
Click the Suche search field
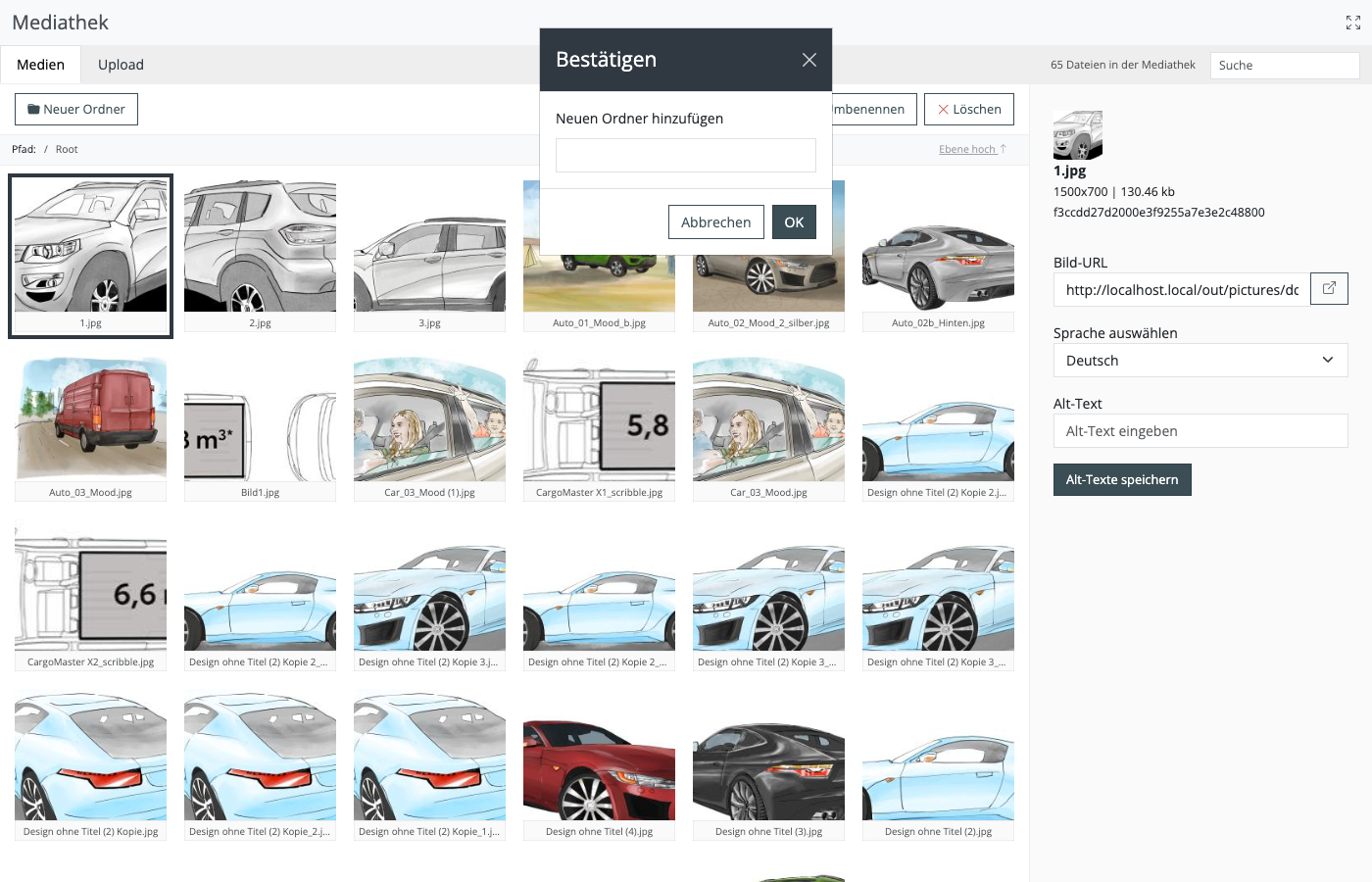coord(1285,66)
